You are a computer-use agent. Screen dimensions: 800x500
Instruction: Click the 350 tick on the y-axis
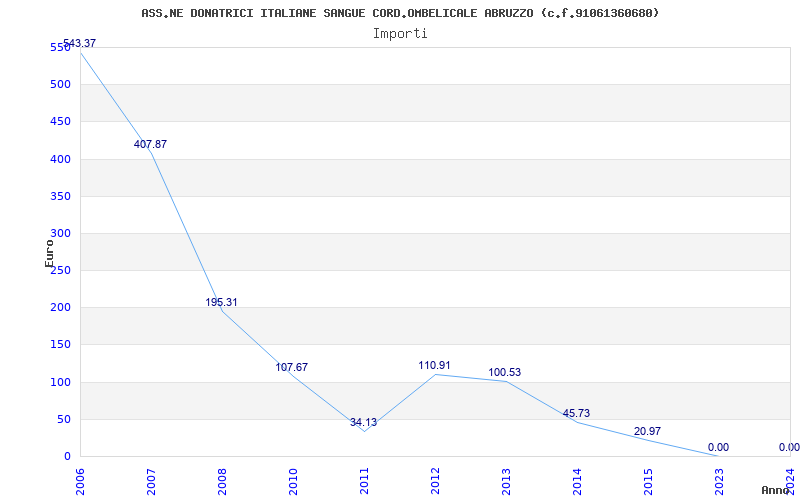click(x=60, y=196)
